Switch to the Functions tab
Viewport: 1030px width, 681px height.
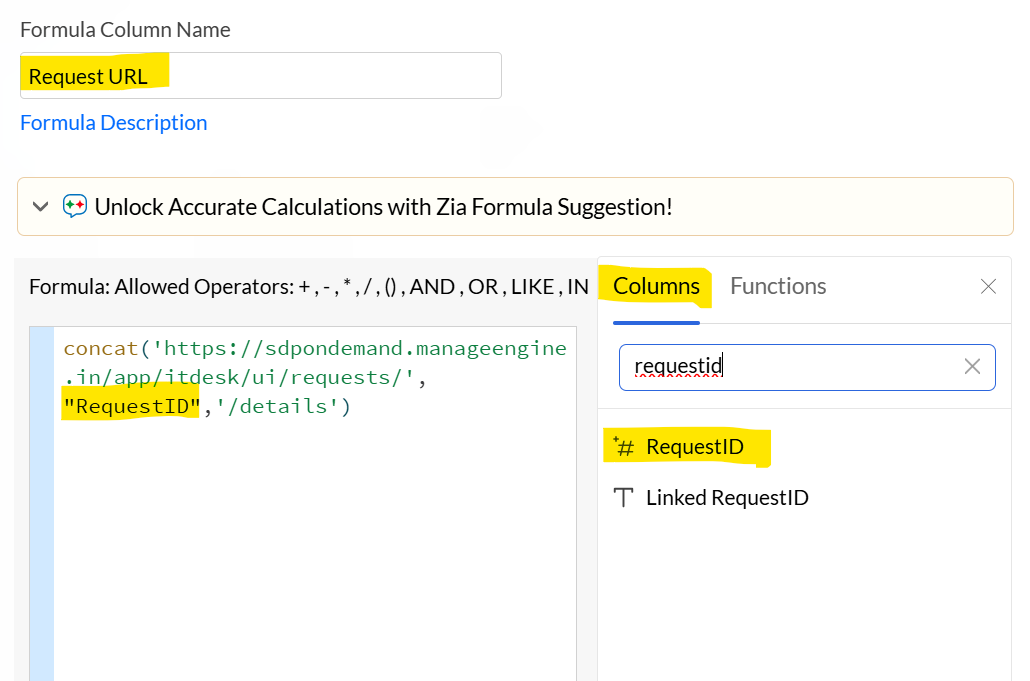click(x=778, y=286)
